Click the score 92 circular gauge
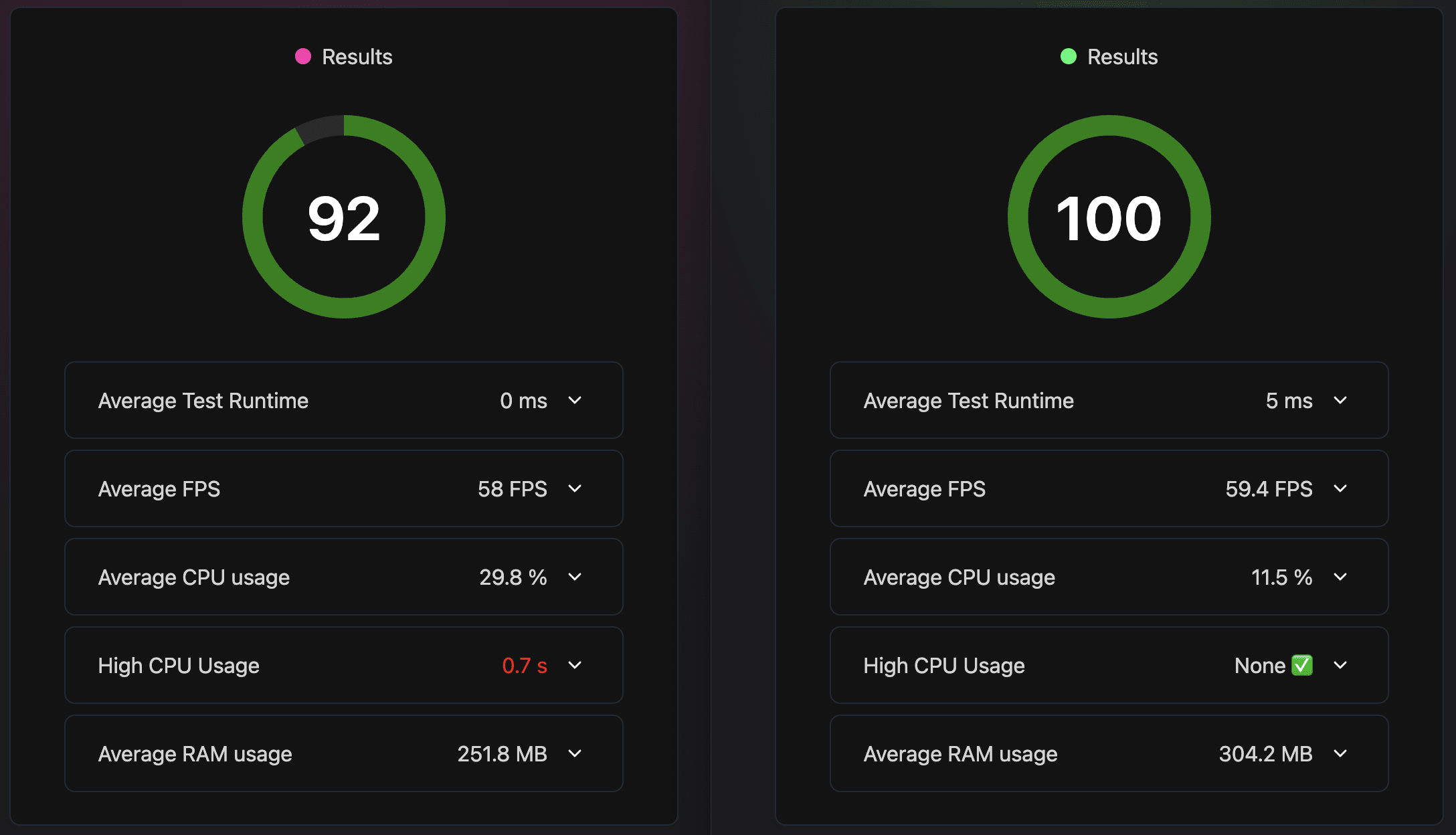This screenshot has width=1456, height=835. pyautogui.click(x=344, y=217)
